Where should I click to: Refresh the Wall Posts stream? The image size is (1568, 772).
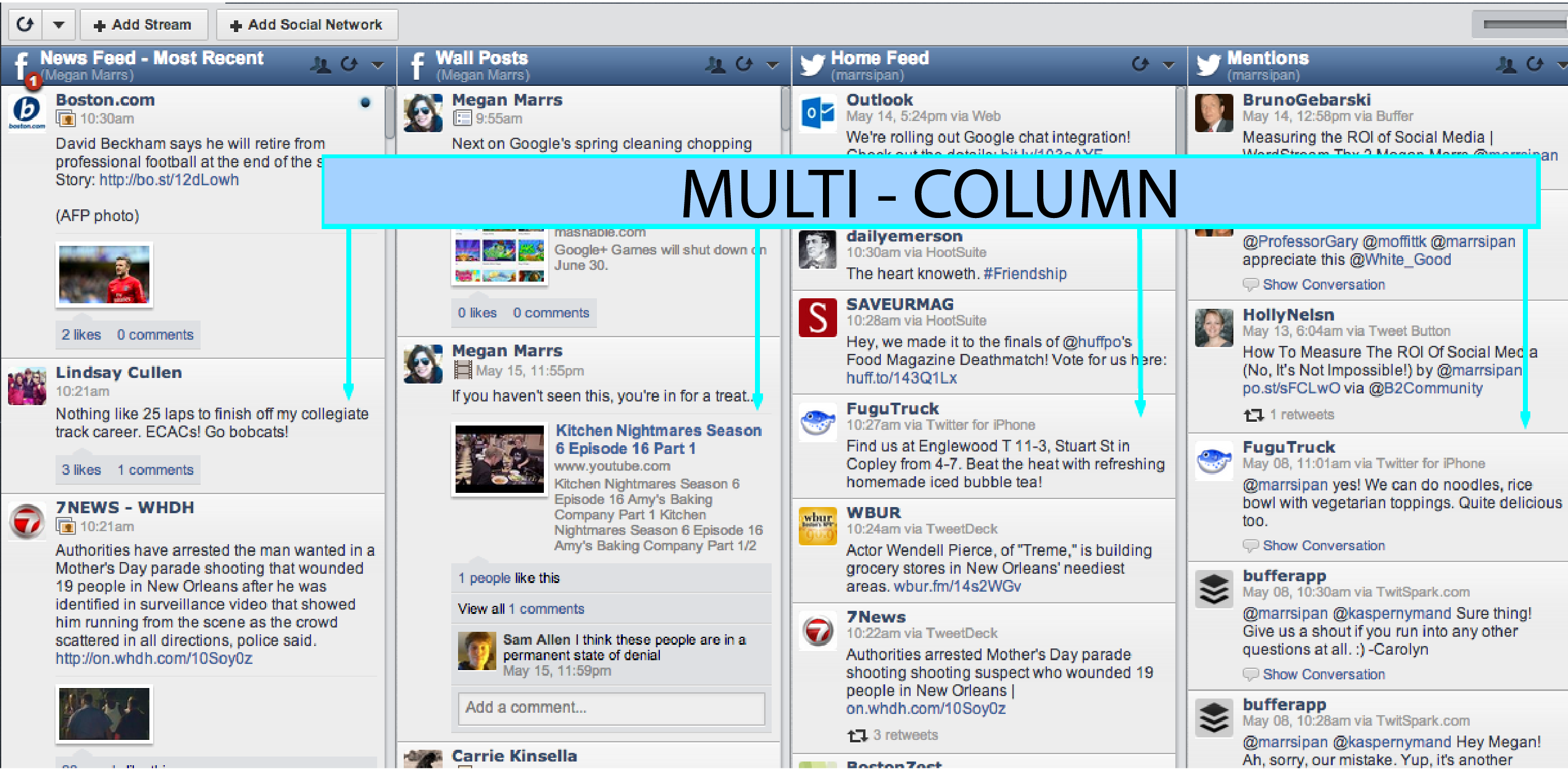pyautogui.click(x=744, y=64)
